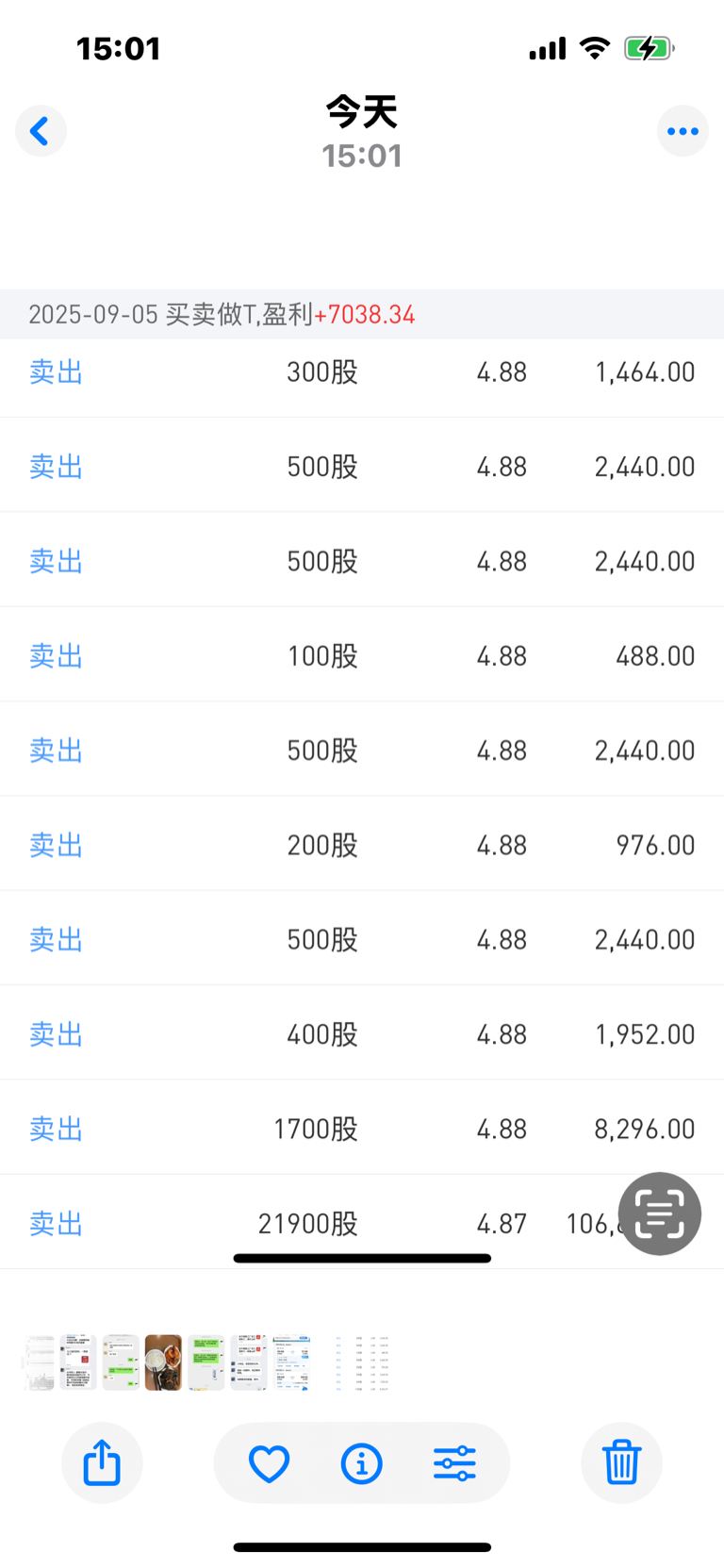724x1568 pixels.
Task: Tap the 卖出 link in 1700股 row
Action: pyautogui.click(x=56, y=1129)
